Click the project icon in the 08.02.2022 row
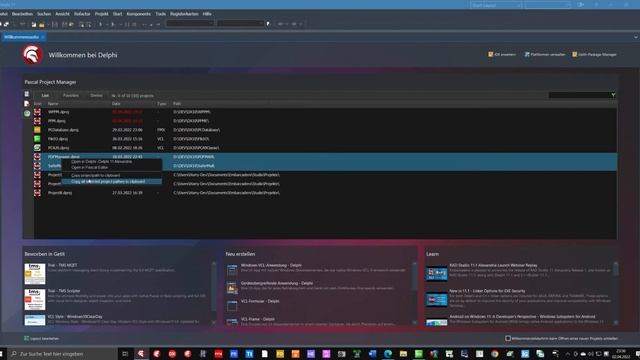Screen dimensions: 640x360 (x=37, y=148)
